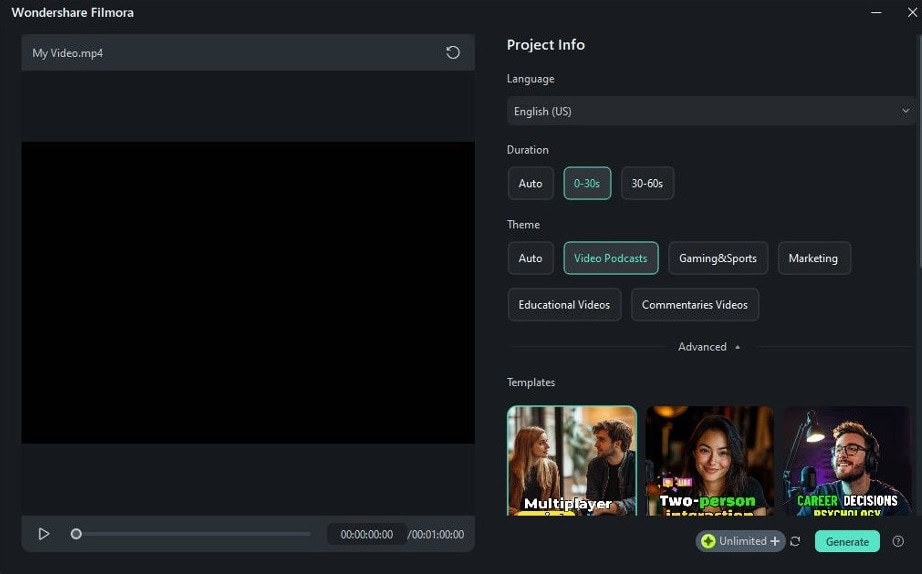Refresh credits with the circular arrows icon
922x574 pixels.
coord(795,541)
